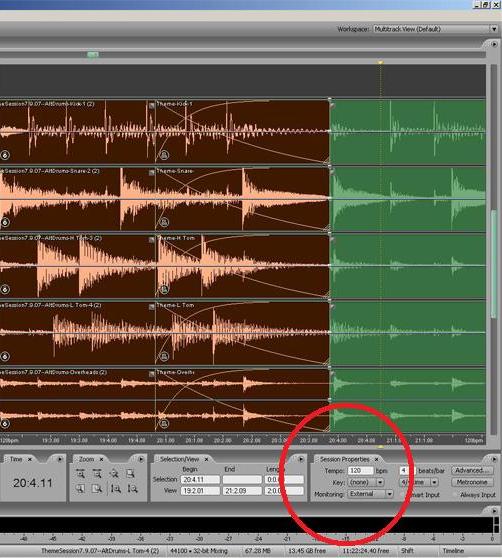The width and height of the screenshot is (502, 558).
Task: Click Zoom In Horizontally icon in Zoom panel
Action: 80,474
